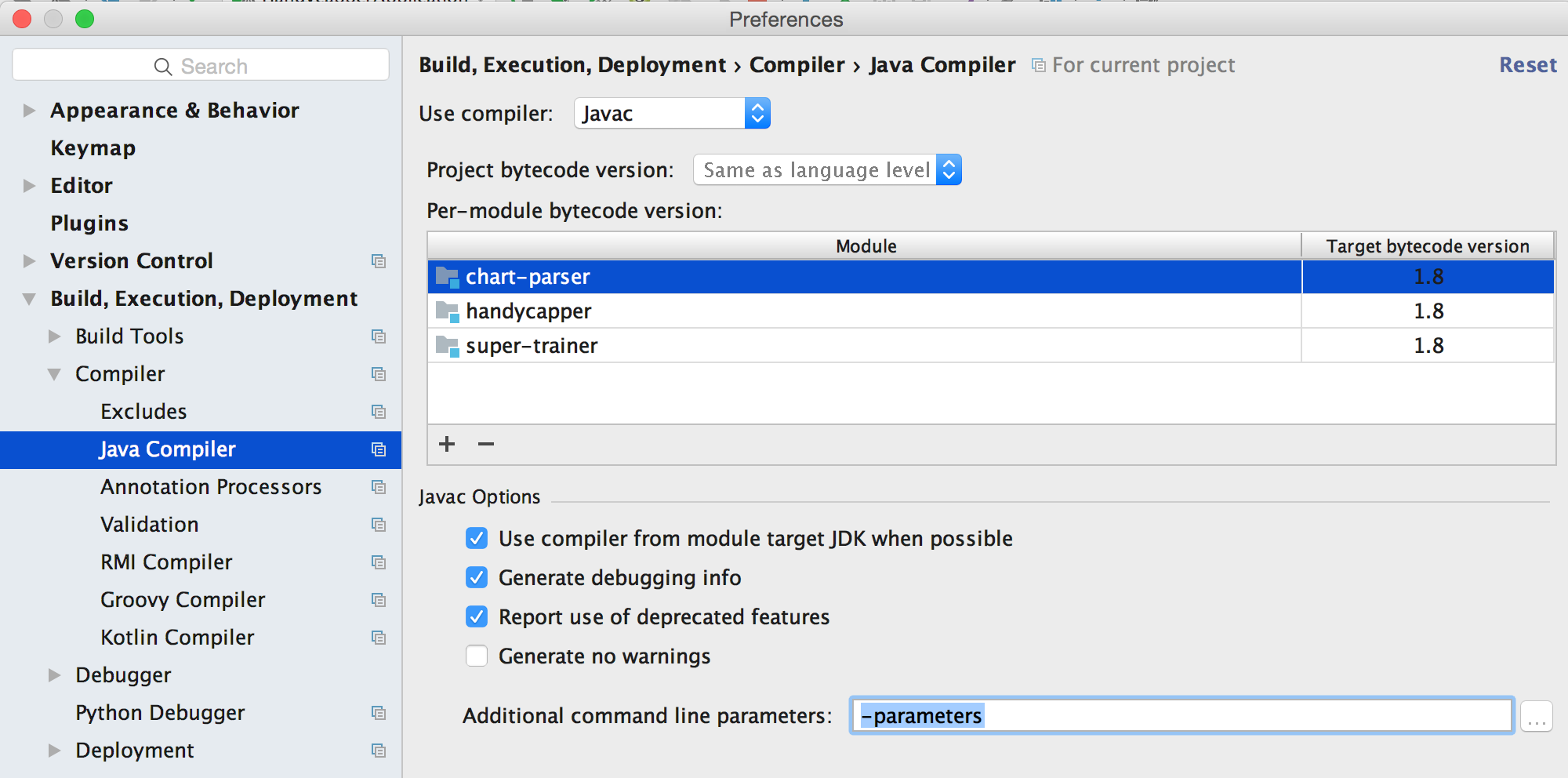Select Kotlin Compiler in the settings tree
The height and width of the screenshot is (778, 1568).
[177, 638]
